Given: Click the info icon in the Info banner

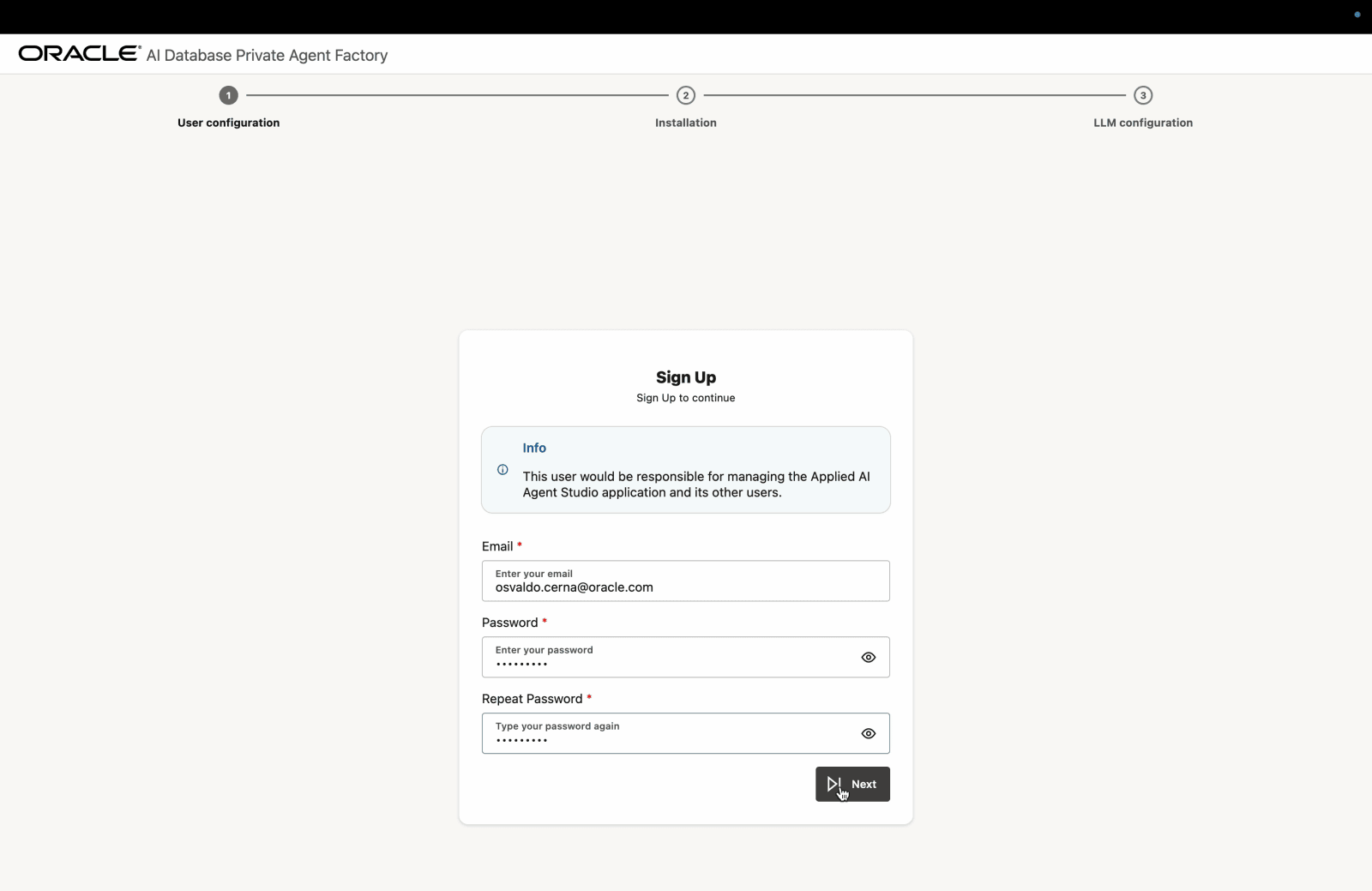Looking at the screenshot, I should click(502, 470).
